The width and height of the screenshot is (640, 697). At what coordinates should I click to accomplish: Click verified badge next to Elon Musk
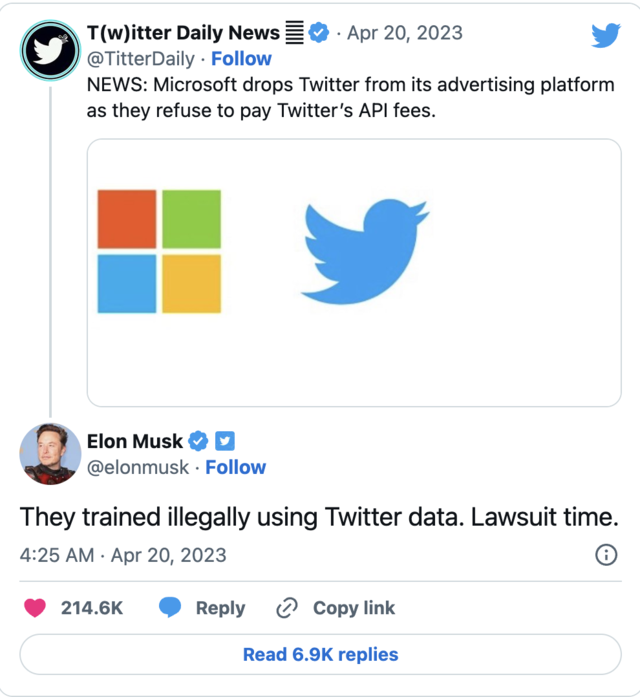pos(199,441)
